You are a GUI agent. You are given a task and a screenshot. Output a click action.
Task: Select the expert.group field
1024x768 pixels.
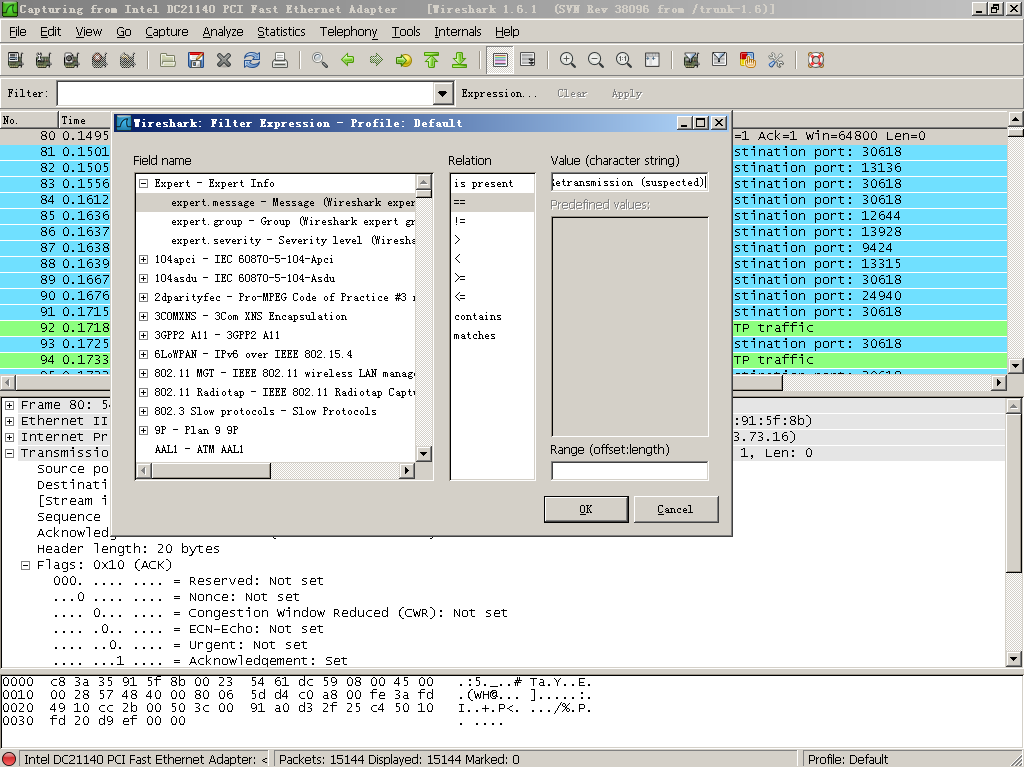point(276,221)
